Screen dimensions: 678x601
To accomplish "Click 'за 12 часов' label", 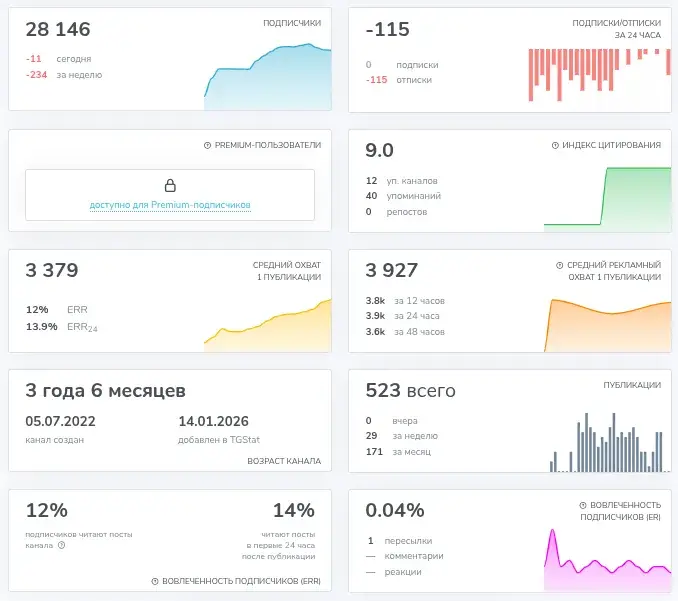I will [419, 301].
